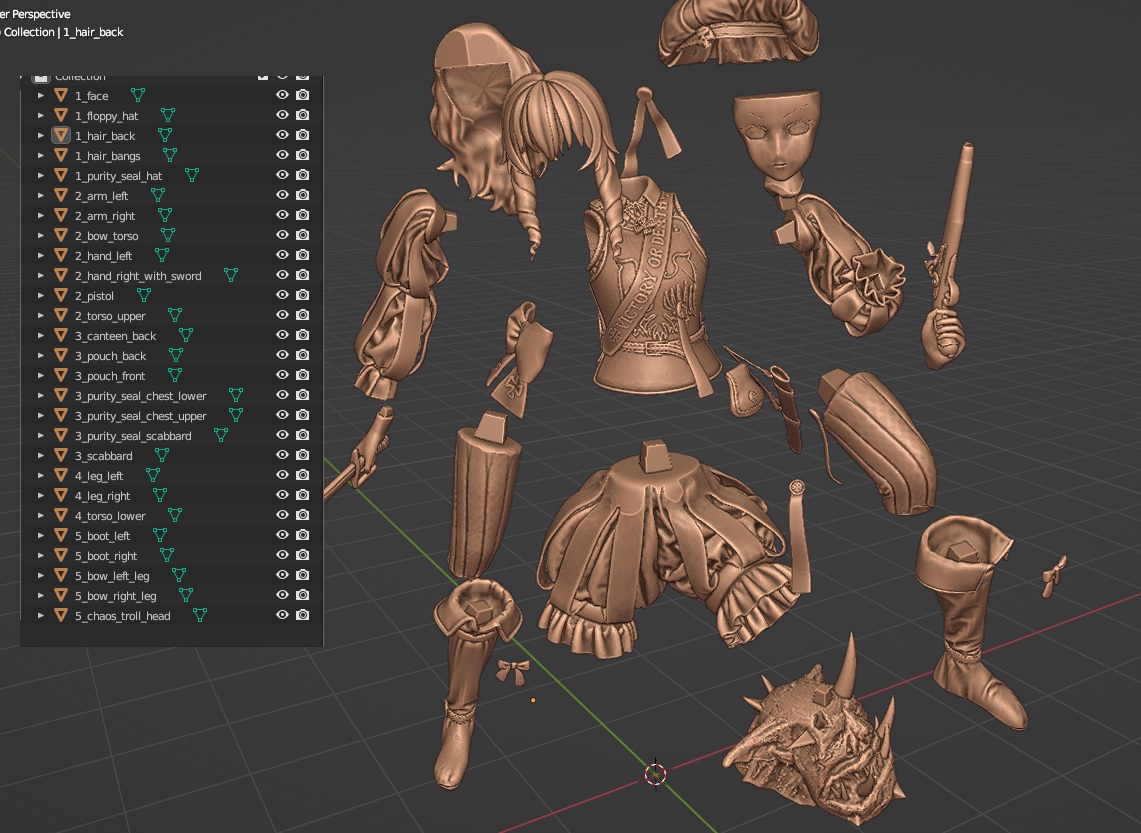Expand the 4_leg_left tree row

coord(41,475)
